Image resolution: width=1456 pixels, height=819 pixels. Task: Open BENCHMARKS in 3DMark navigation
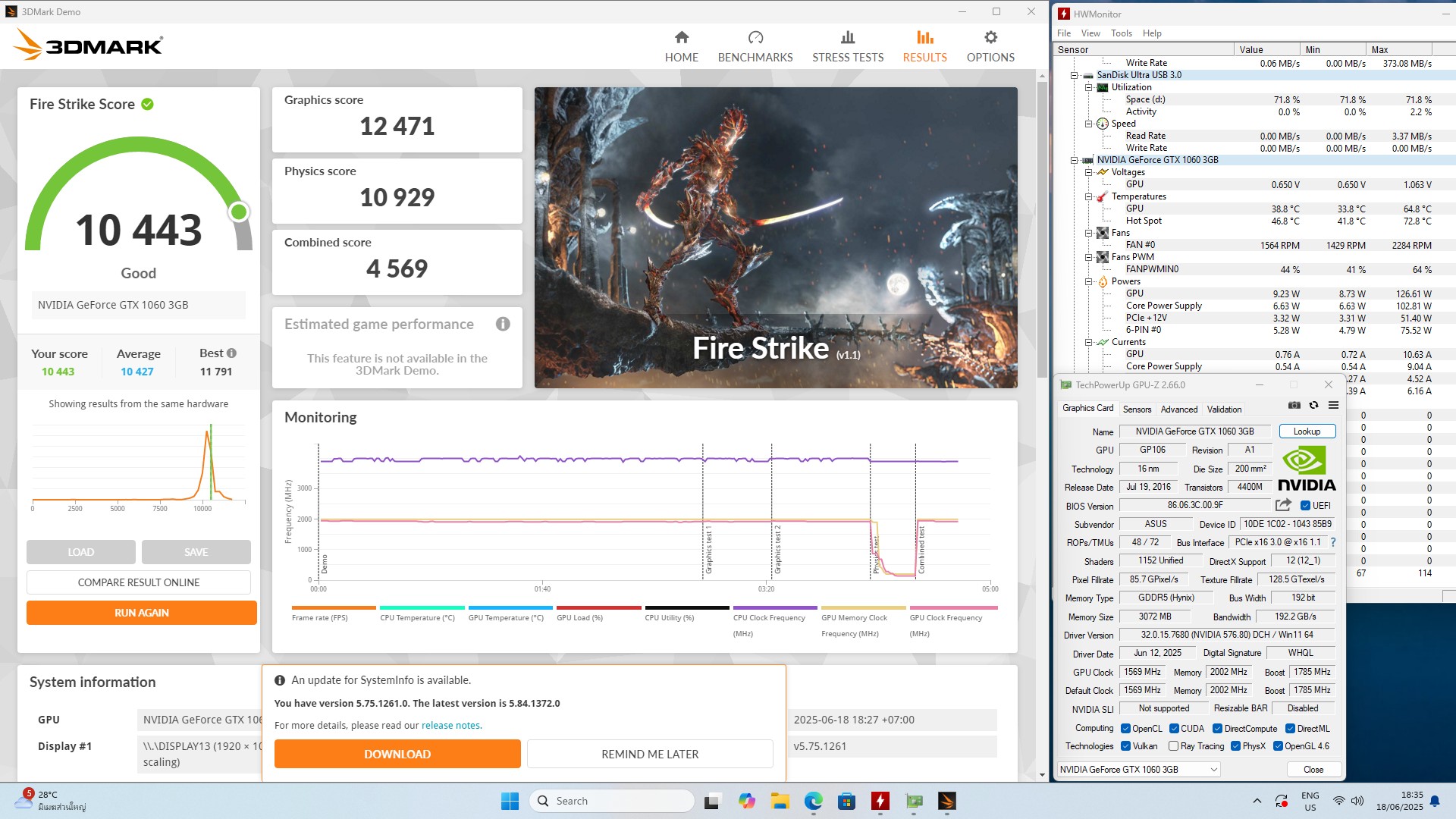755,47
